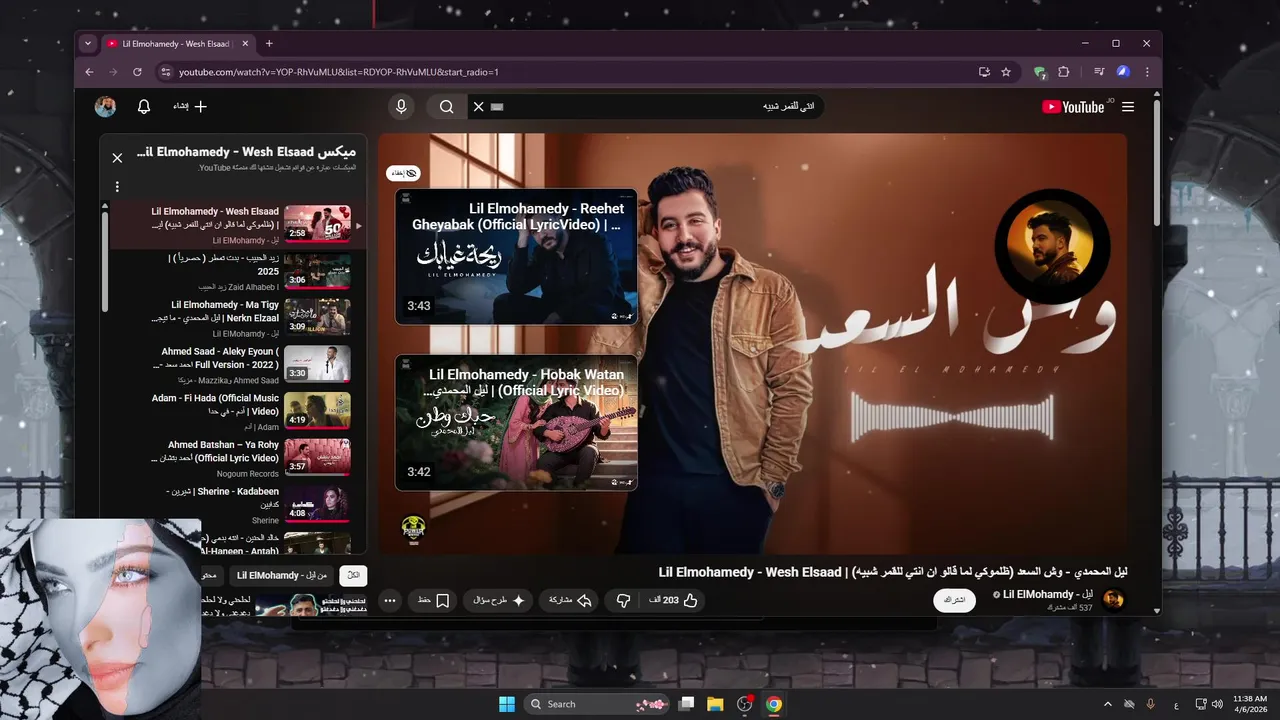Open volume control in system tray
The width and height of the screenshot is (1280, 720).
click(1219, 704)
